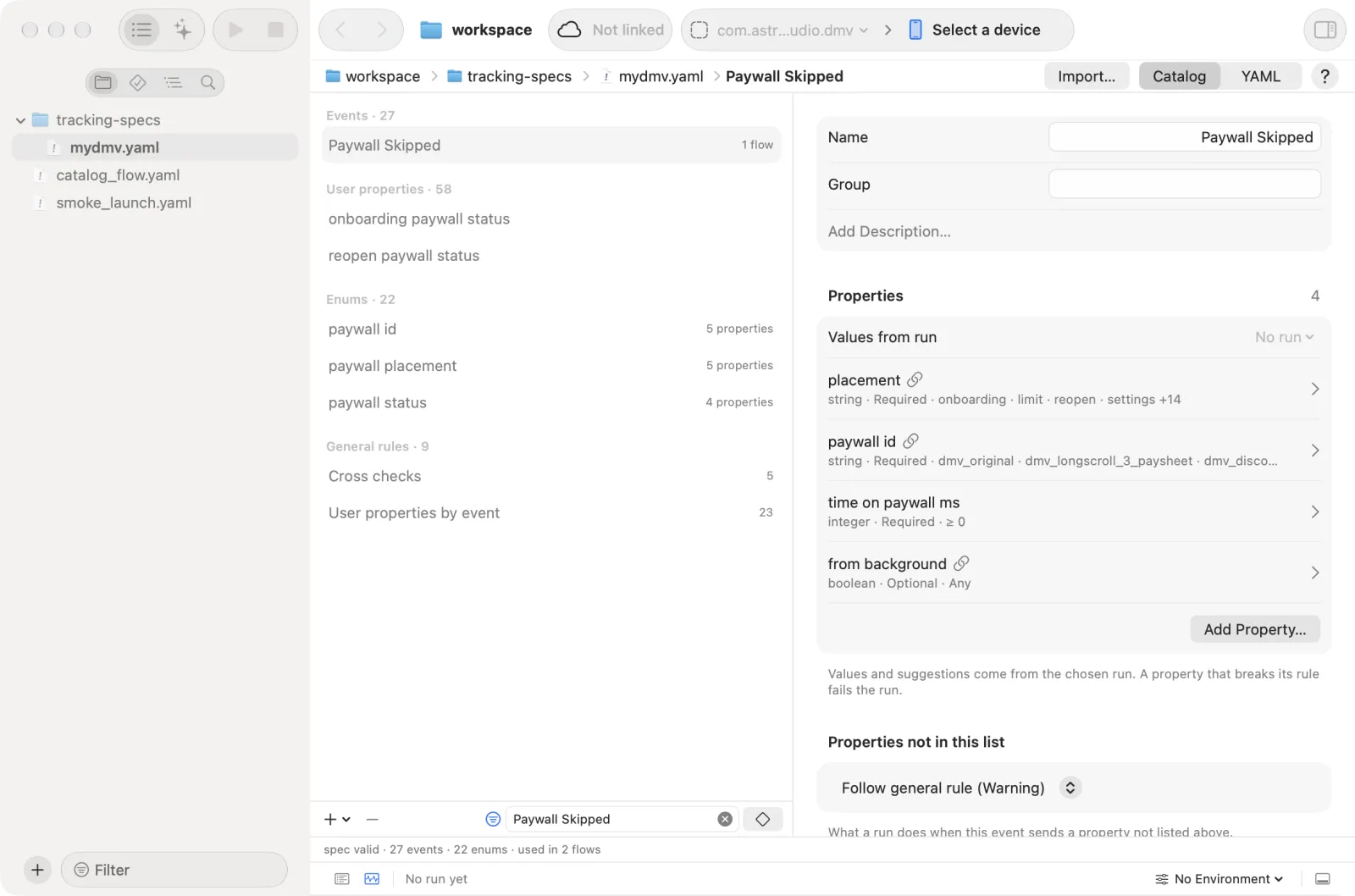Show files navigator folder icon
The height and width of the screenshot is (896, 1355).
[x=103, y=82]
